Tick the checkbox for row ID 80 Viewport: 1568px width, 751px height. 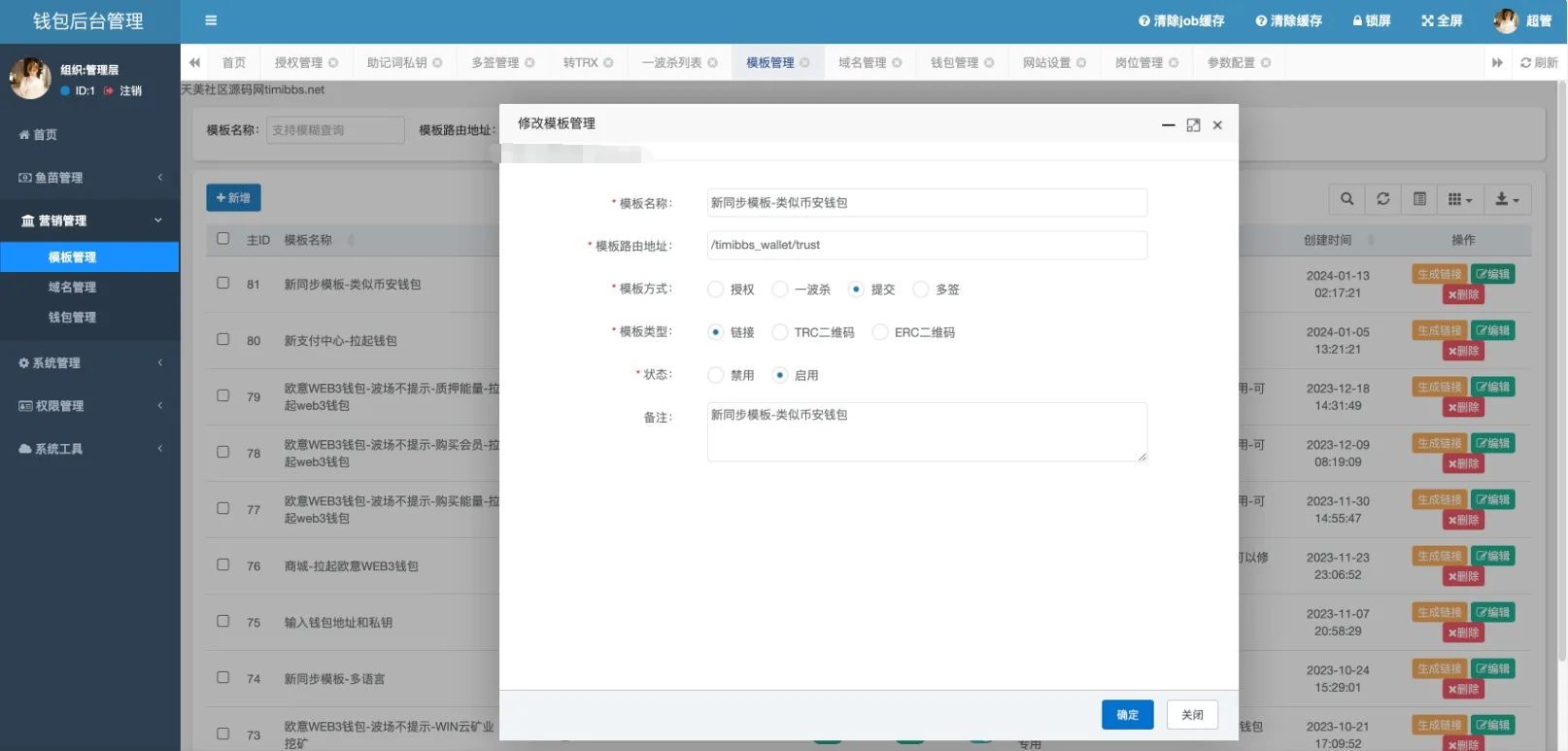coord(223,340)
